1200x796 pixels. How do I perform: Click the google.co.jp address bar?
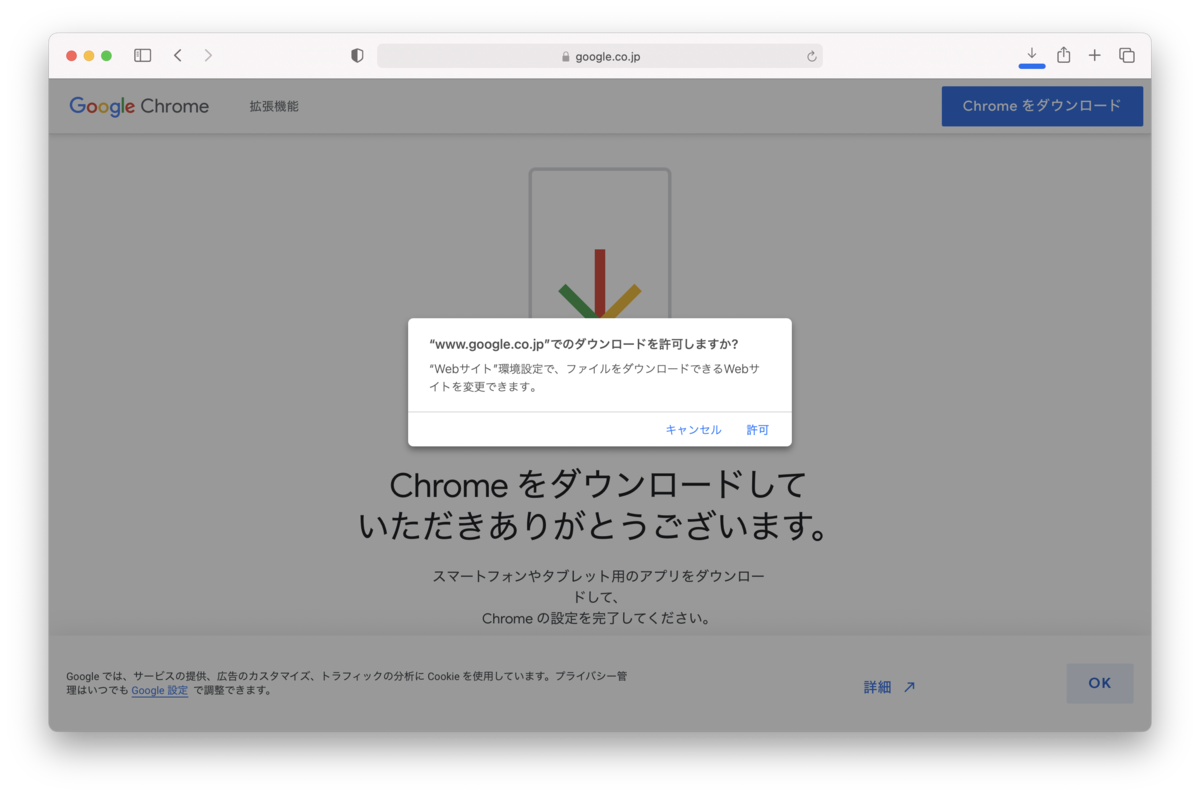tap(600, 56)
